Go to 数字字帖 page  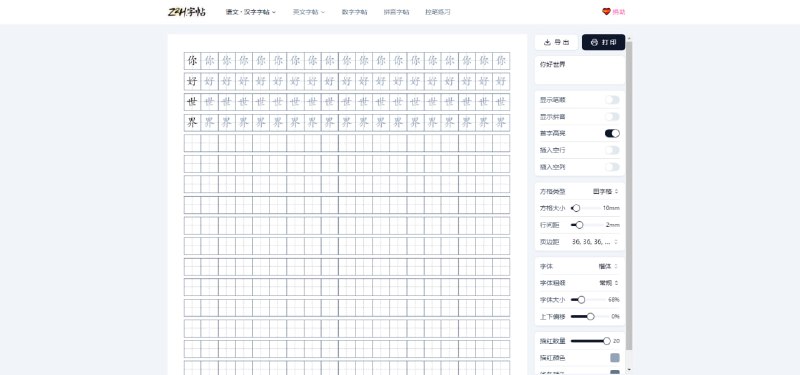click(x=354, y=12)
